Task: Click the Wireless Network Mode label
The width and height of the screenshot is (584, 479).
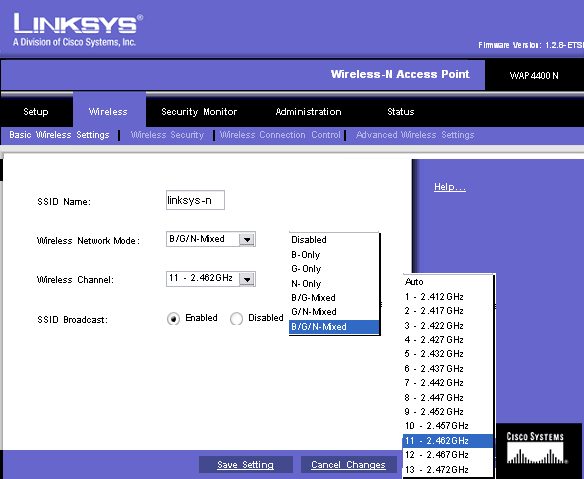Action: coord(88,241)
